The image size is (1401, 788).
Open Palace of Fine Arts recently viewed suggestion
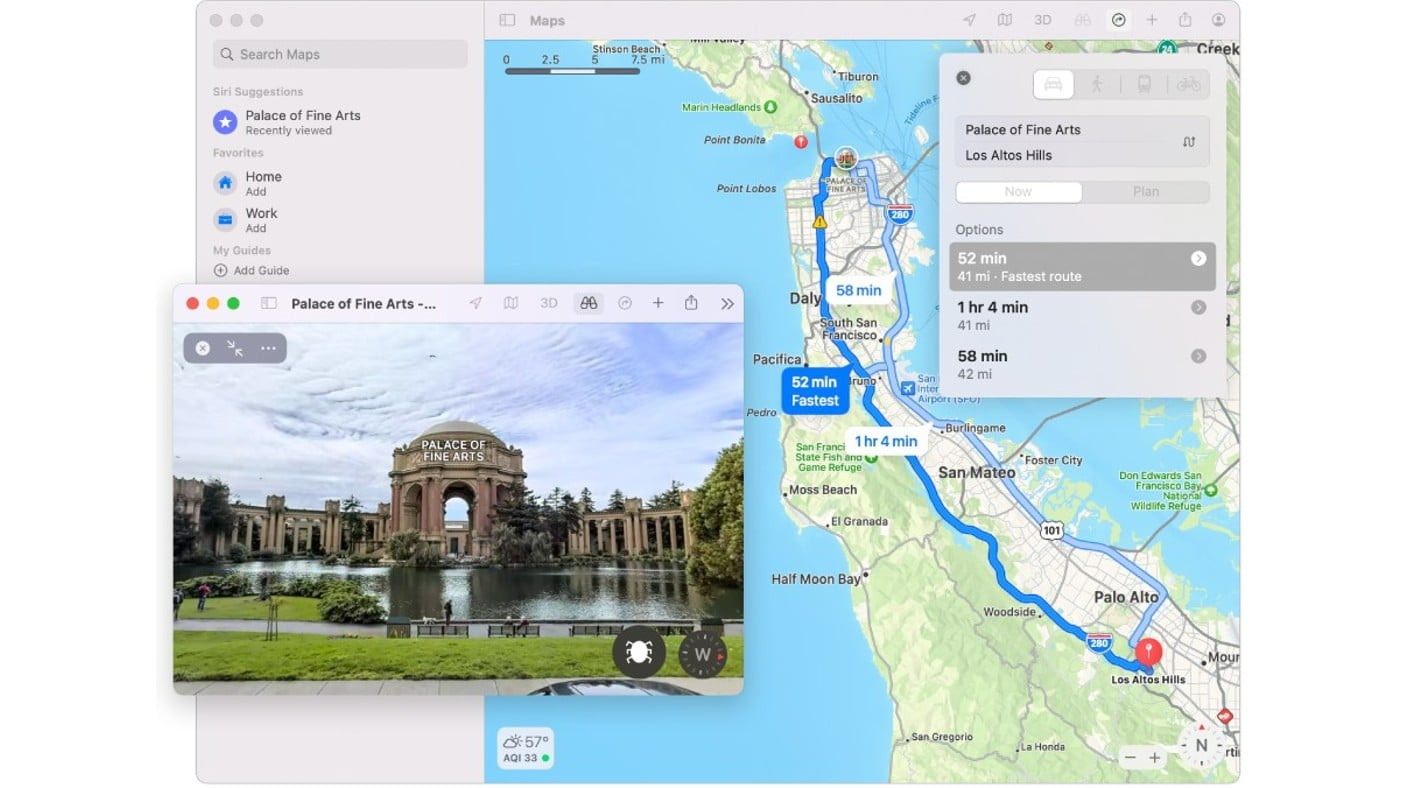(x=302, y=122)
